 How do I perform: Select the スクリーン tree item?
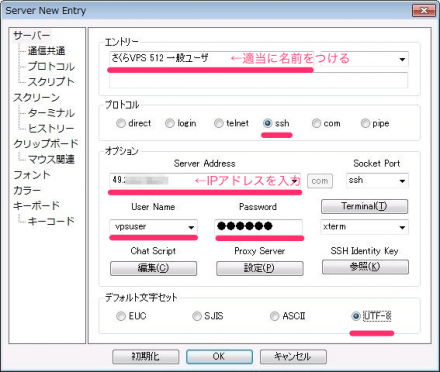pos(36,97)
